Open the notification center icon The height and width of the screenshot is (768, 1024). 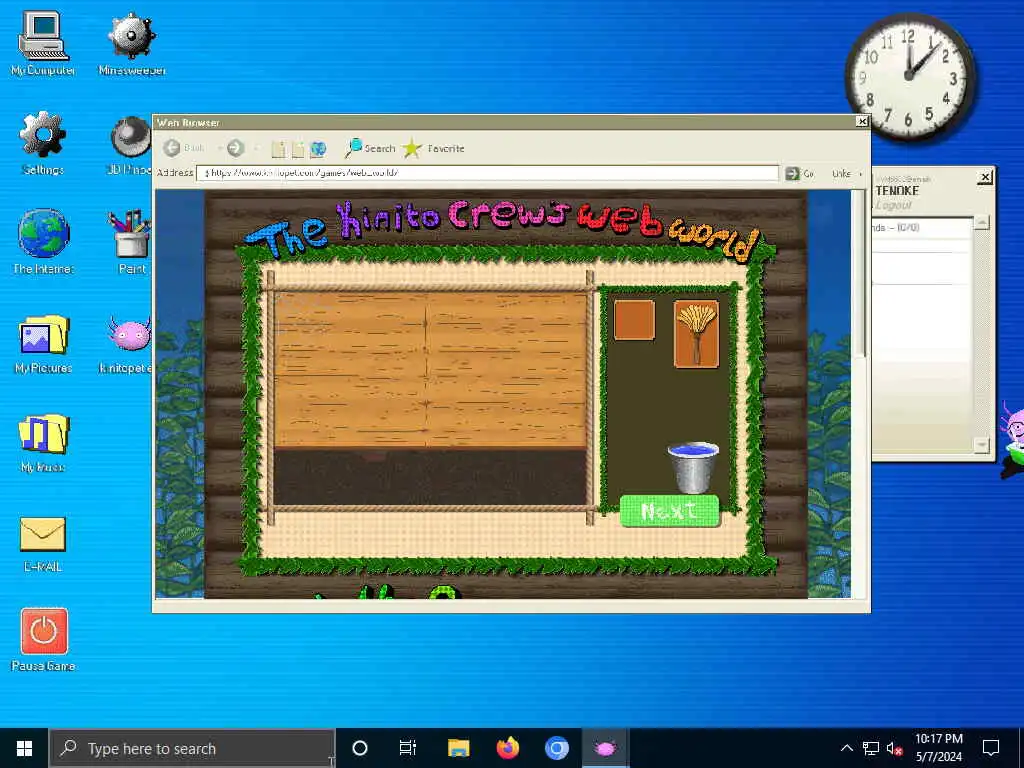[991, 748]
